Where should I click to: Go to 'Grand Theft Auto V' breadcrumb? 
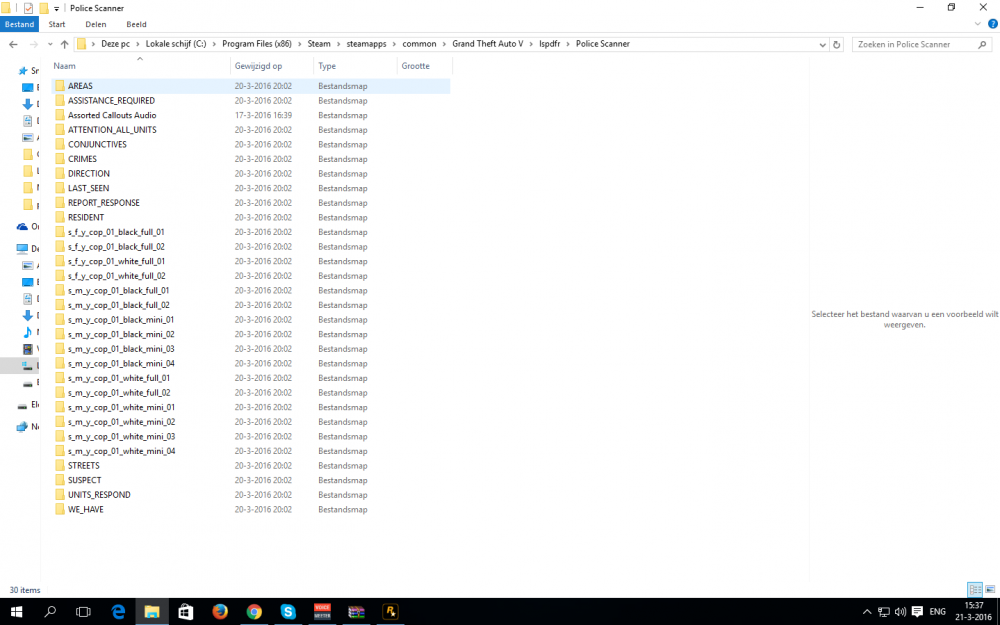(x=488, y=44)
